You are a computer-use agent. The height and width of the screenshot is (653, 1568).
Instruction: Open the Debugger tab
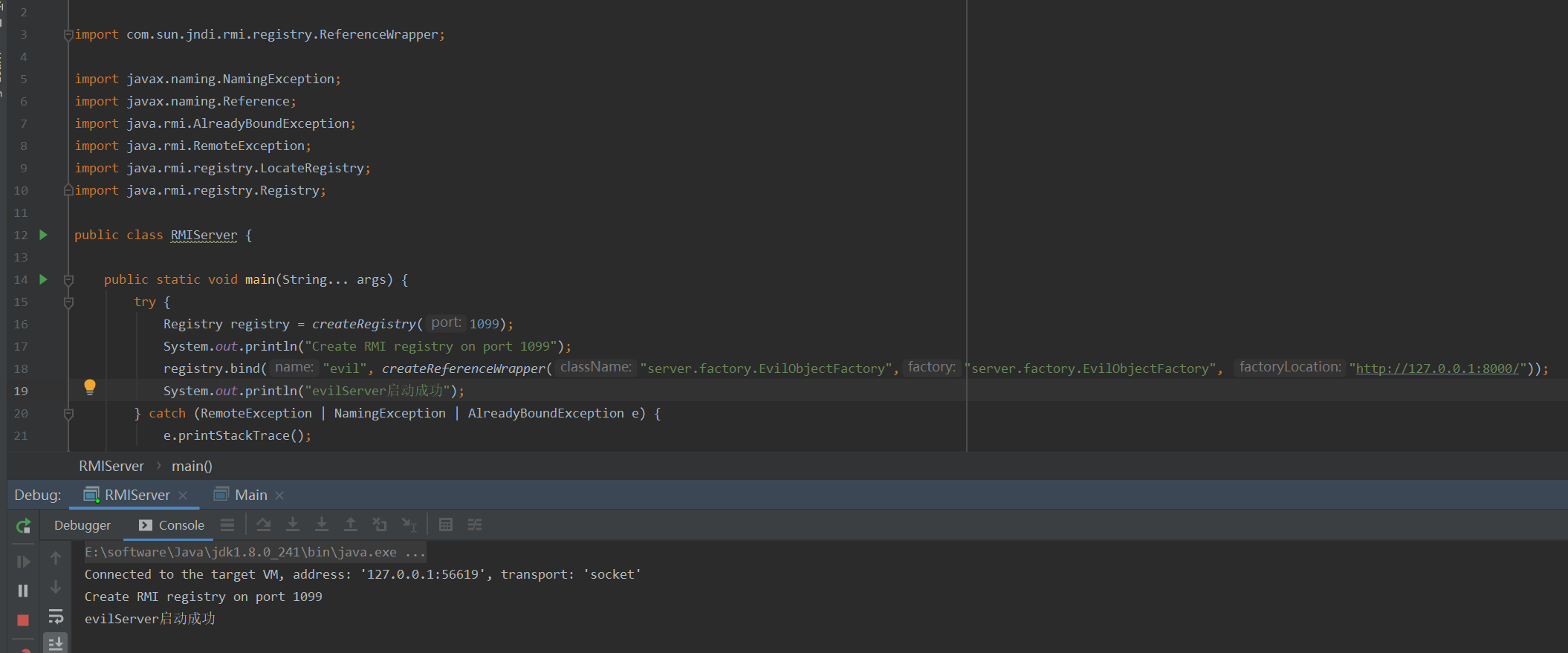click(82, 525)
